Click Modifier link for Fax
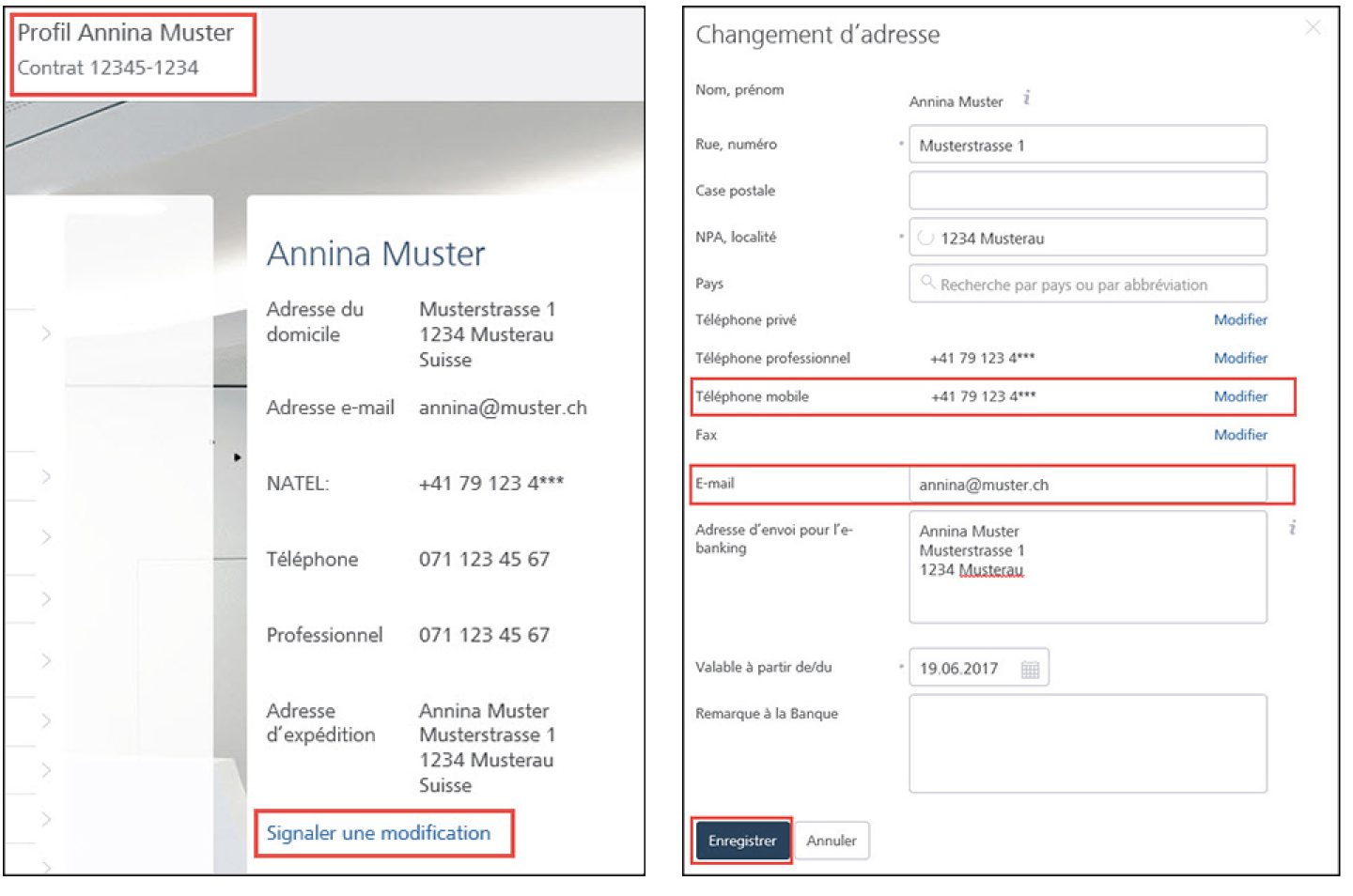The image size is (1353, 896). click(1239, 435)
